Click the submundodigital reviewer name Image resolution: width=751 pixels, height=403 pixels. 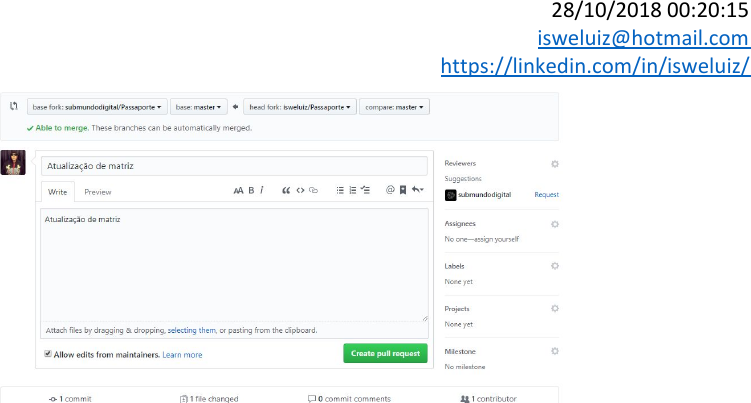pos(484,195)
